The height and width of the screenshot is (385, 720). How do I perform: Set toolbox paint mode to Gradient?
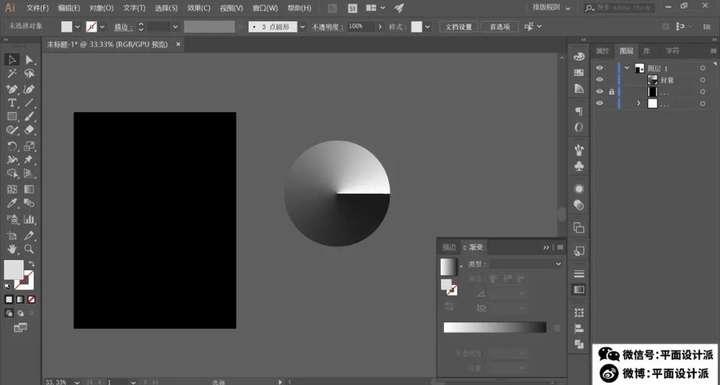tap(20, 300)
